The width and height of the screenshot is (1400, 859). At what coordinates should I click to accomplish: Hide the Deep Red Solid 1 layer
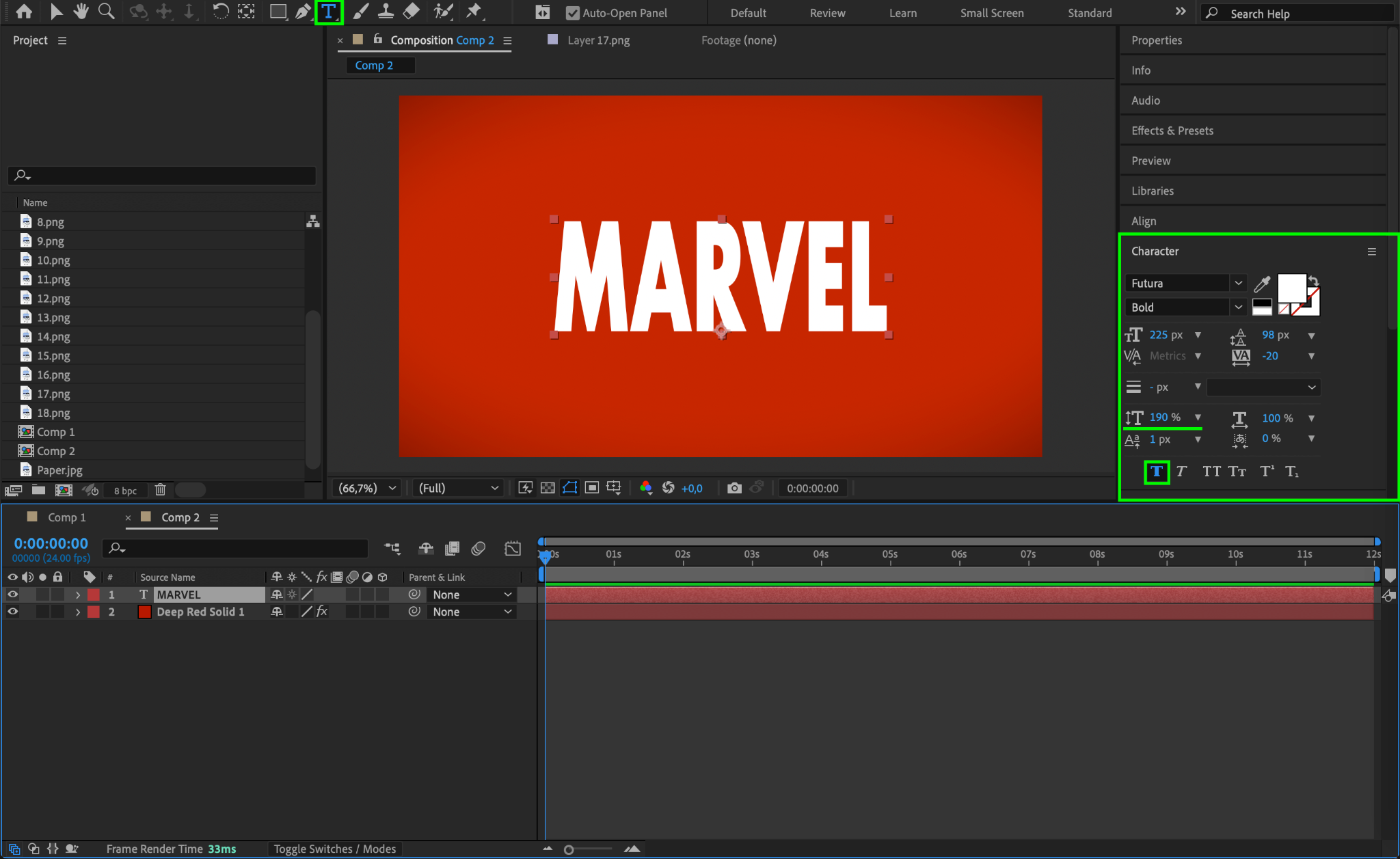[x=12, y=612]
